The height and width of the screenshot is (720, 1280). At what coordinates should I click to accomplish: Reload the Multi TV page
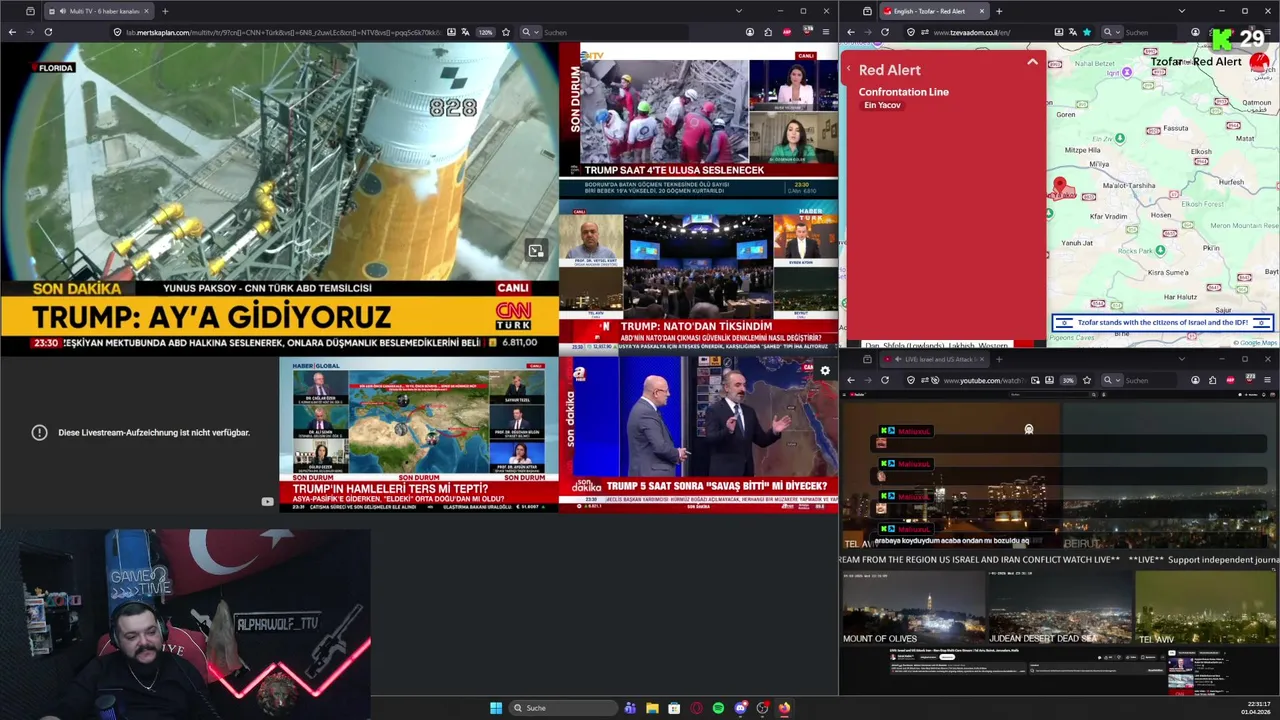(x=48, y=32)
